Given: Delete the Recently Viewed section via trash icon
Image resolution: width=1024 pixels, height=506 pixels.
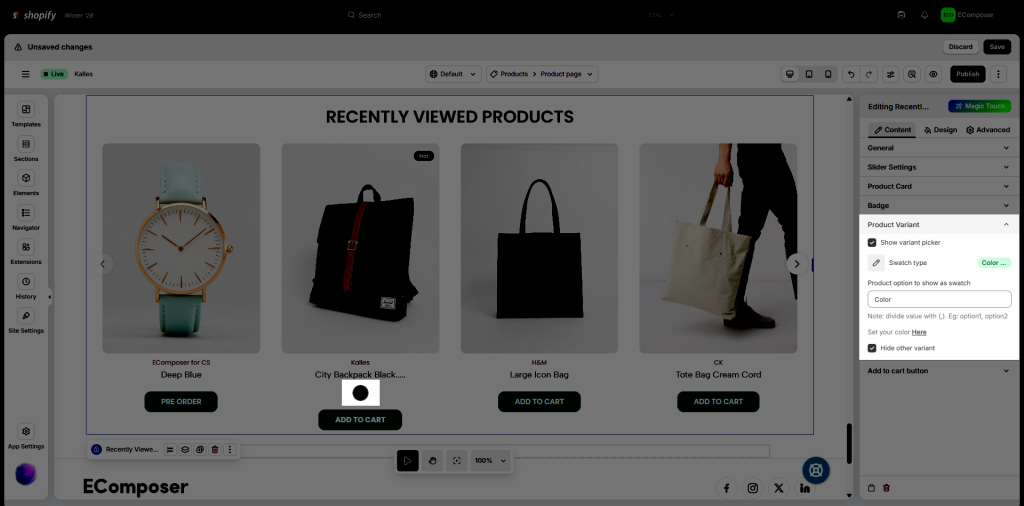Looking at the screenshot, I should point(214,450).
